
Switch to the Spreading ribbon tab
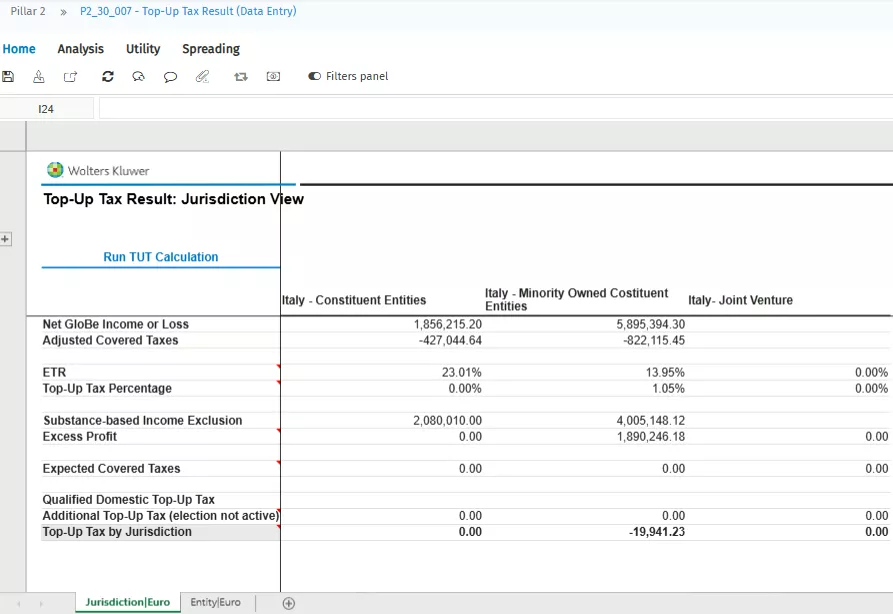[211, 49]
